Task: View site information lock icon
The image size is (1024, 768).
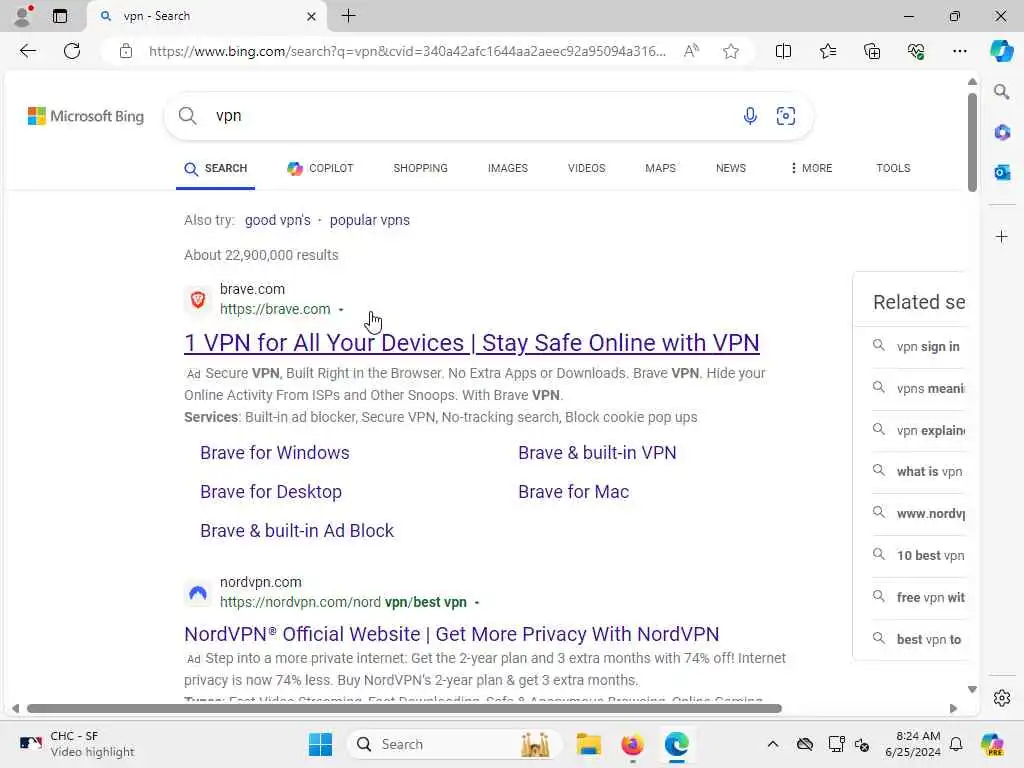Action: (x=126, y=51)
